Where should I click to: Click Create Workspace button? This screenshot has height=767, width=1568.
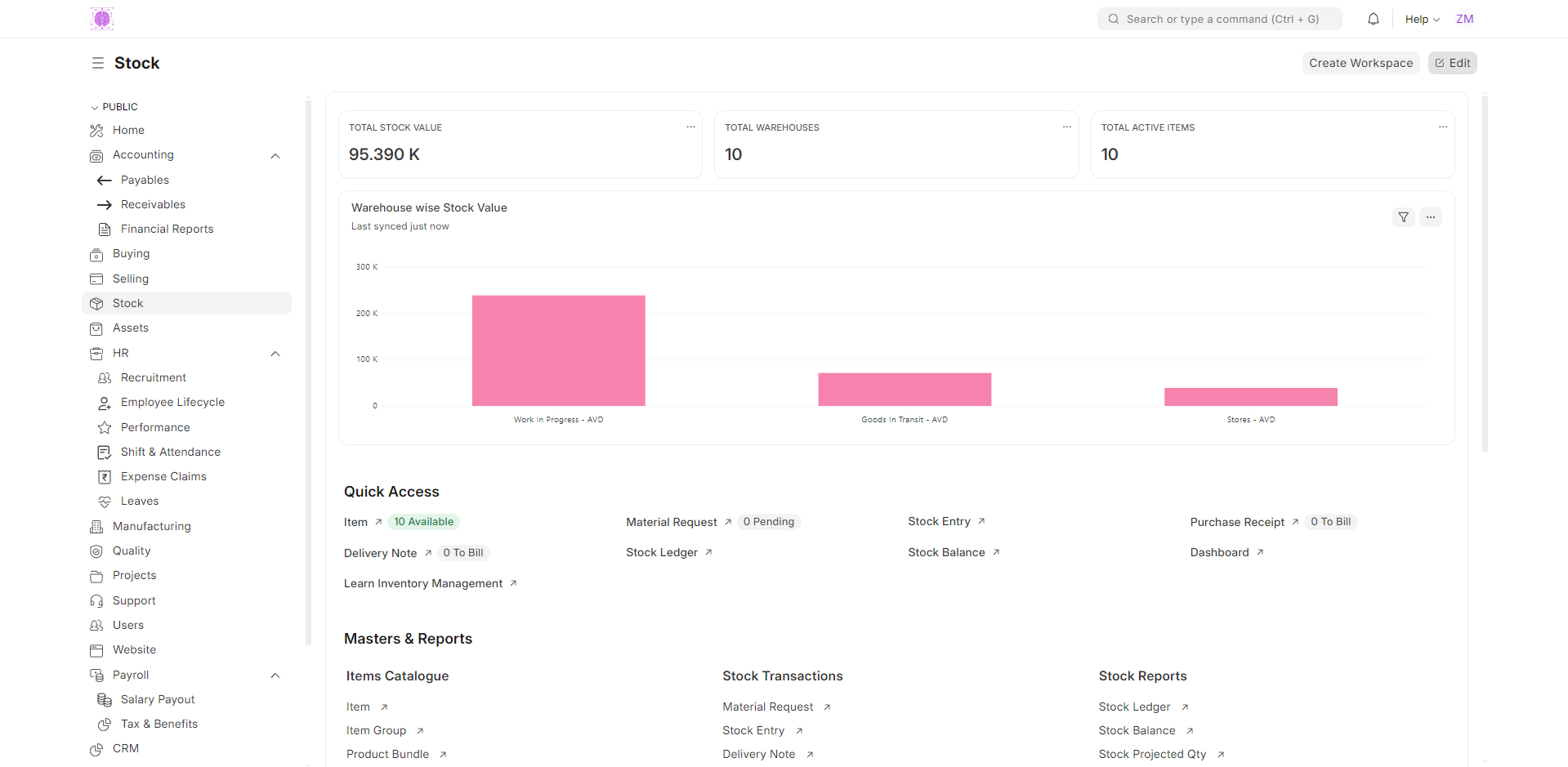point(1360,63)
